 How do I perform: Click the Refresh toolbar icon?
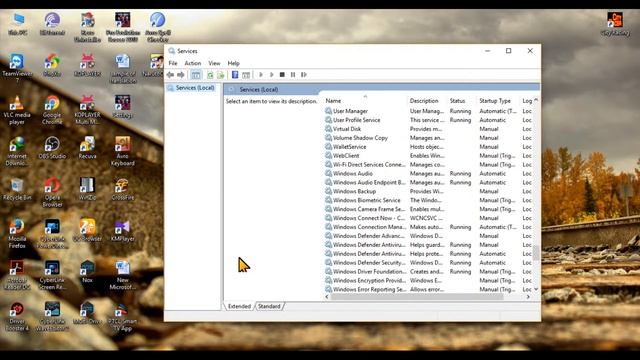click(210, 75)
